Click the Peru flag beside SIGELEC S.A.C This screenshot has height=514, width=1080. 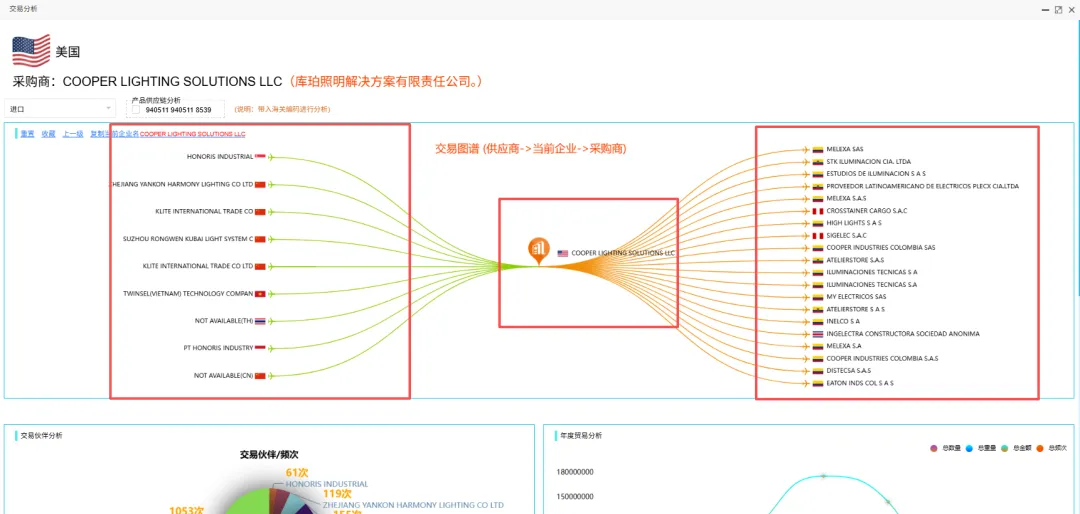click(818, 236)
